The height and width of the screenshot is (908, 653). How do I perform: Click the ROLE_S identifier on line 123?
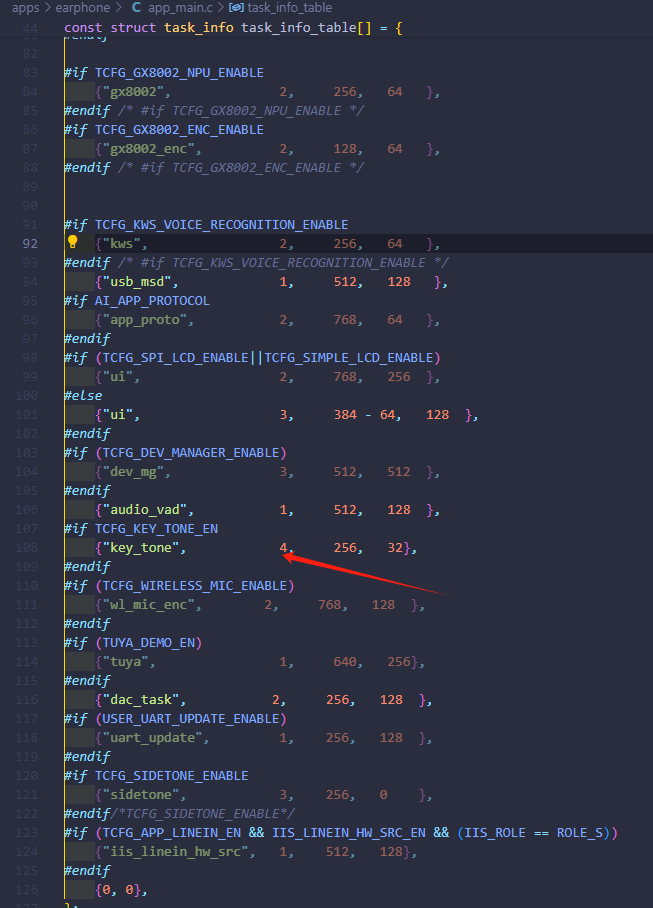pyautogui.click(x=579, y=832)
